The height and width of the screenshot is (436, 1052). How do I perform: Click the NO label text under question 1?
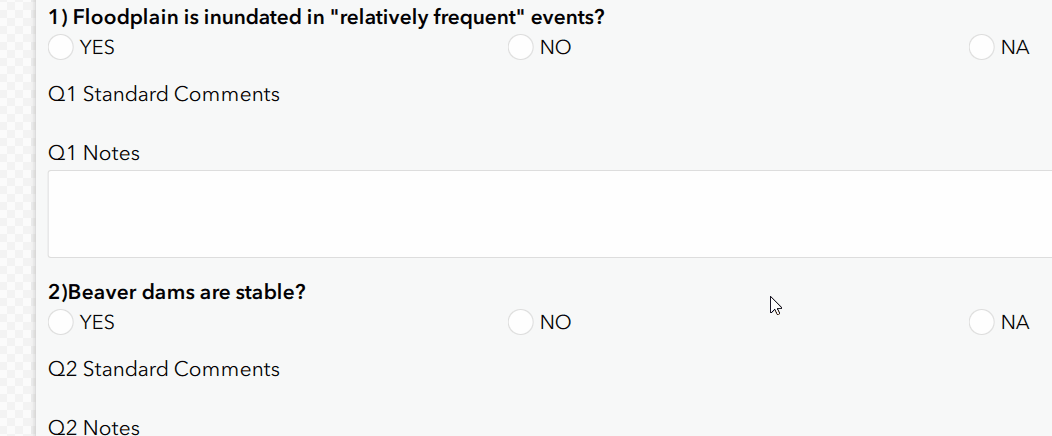pos(555,48)
